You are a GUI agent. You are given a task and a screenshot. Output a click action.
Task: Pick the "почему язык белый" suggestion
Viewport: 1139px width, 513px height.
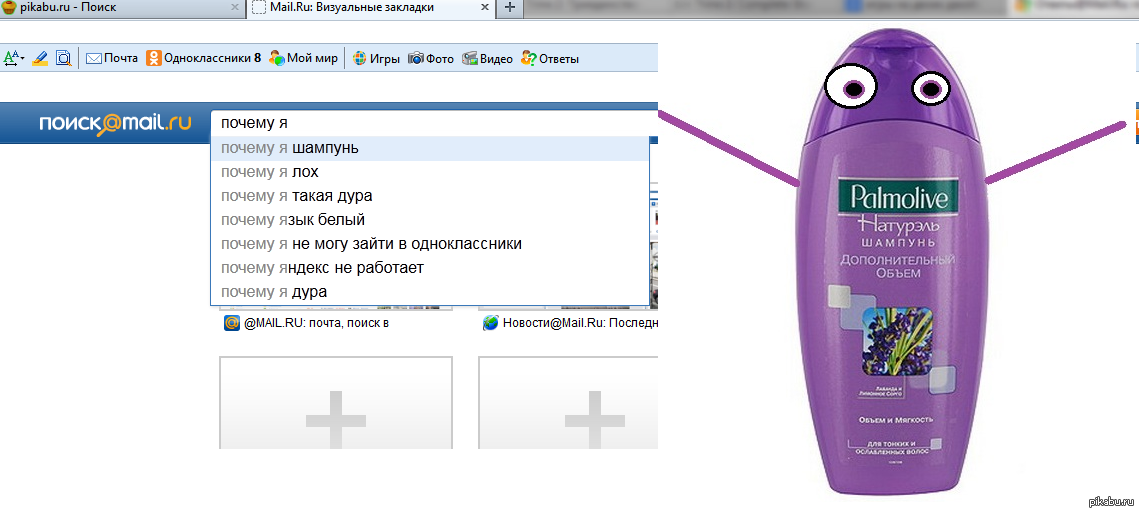(x=293, y=220)
